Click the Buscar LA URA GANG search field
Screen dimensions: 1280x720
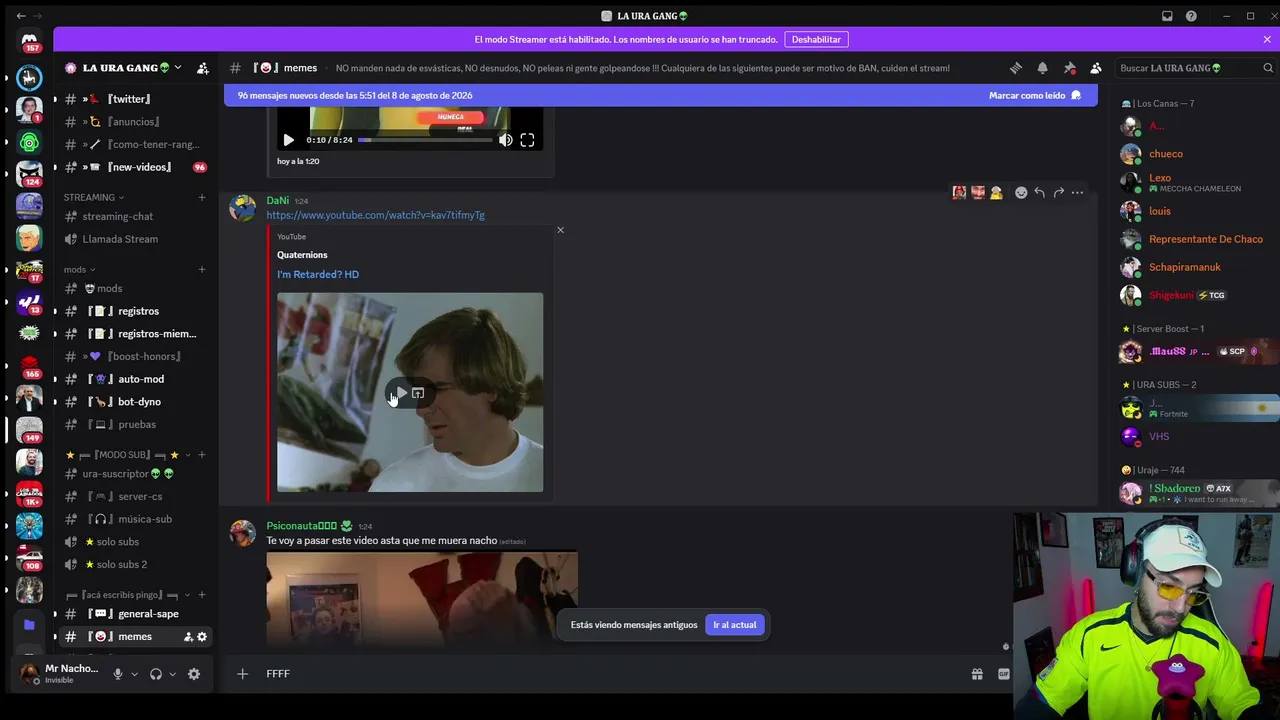1197,68
